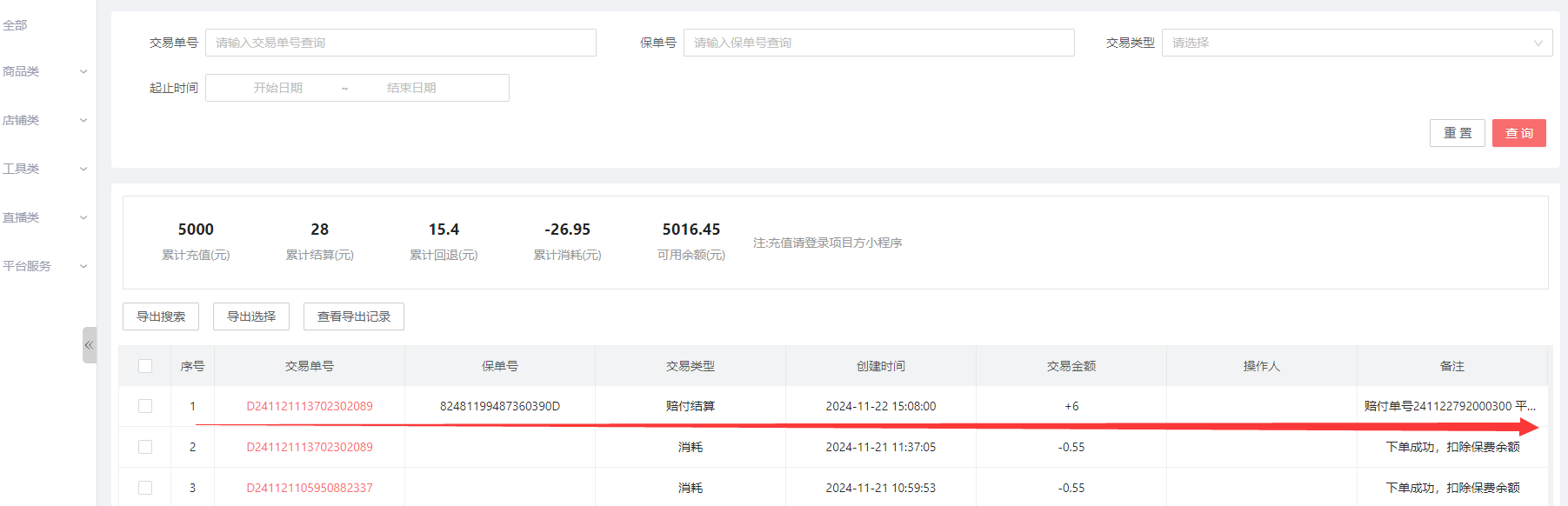1568x506 pixels.
Task: Click the 导出选择 button
Action: tap(251, 316)
